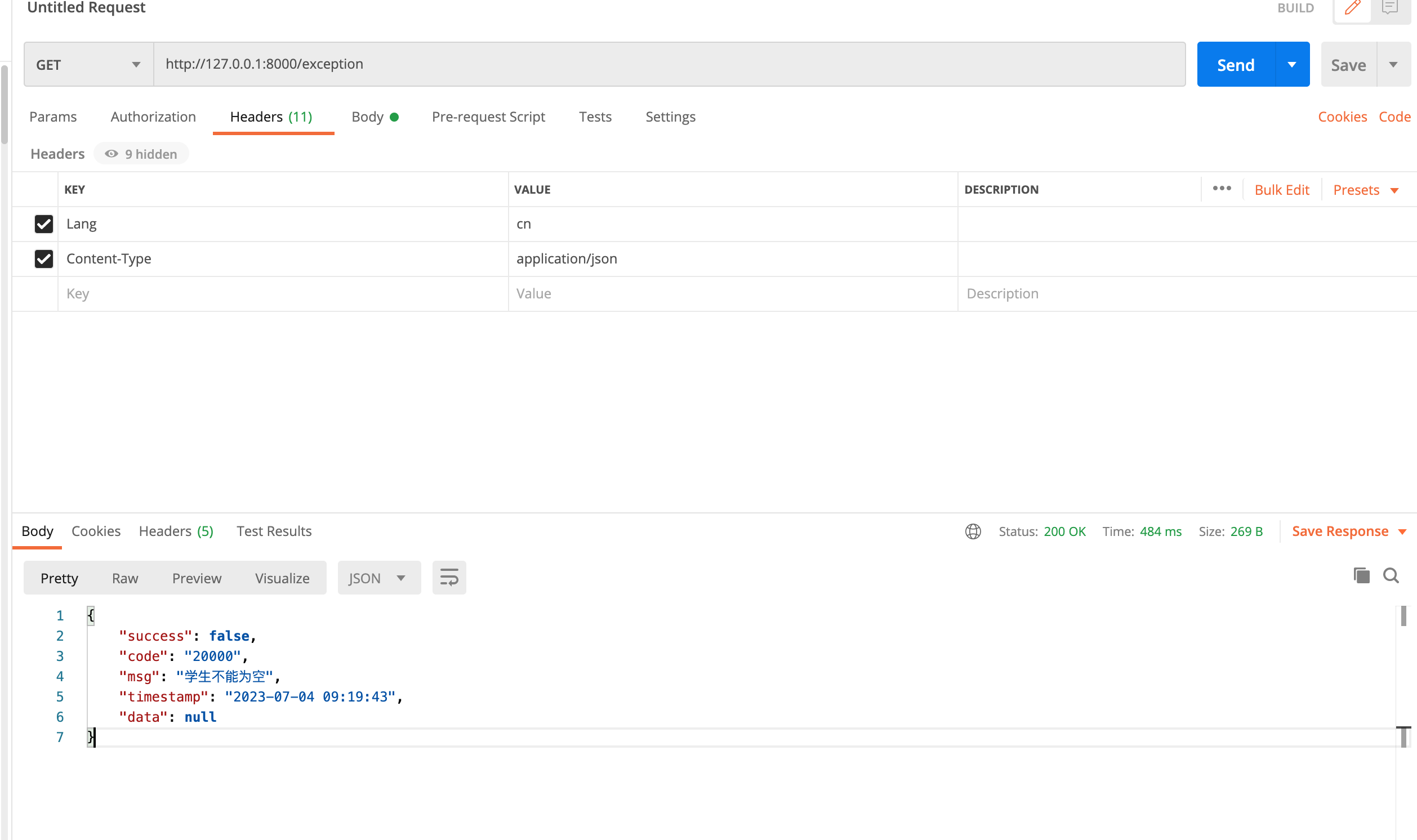The height and width of the screenshot is (840, 1417).
Task: Open the GET method dropdown
Action: (x=88, y=65)
